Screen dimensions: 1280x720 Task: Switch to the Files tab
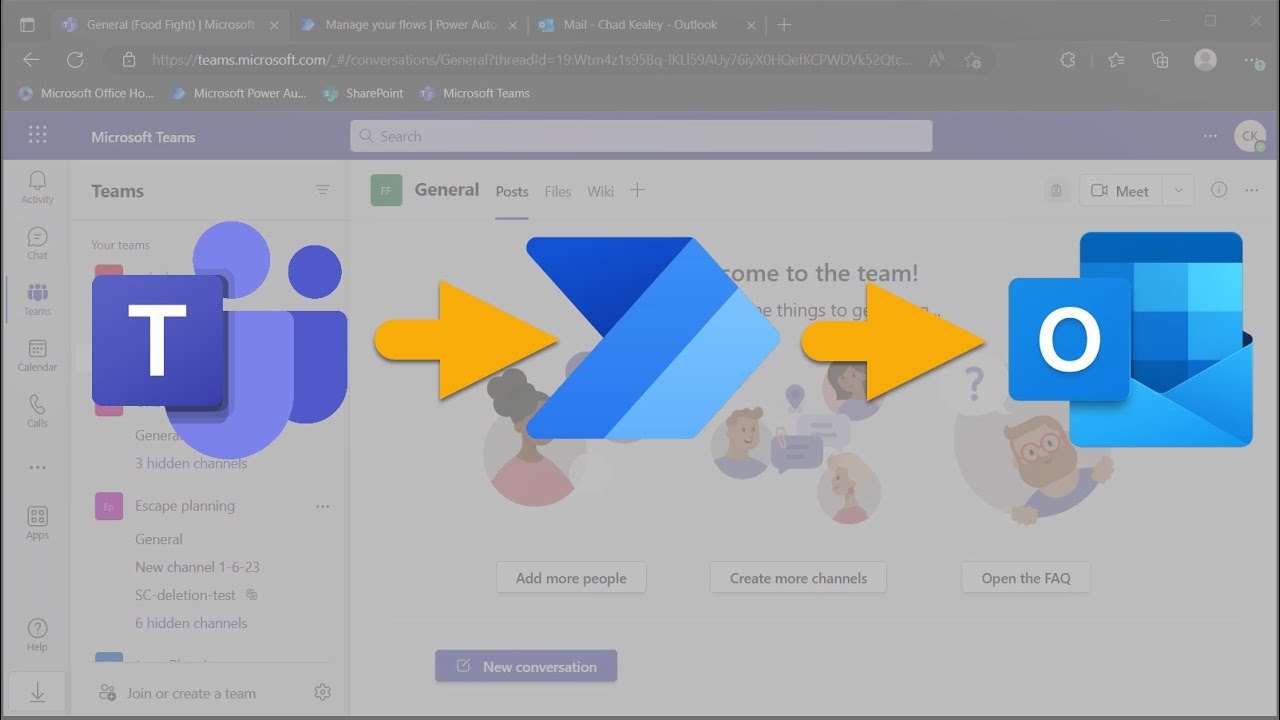coord(558,191)
